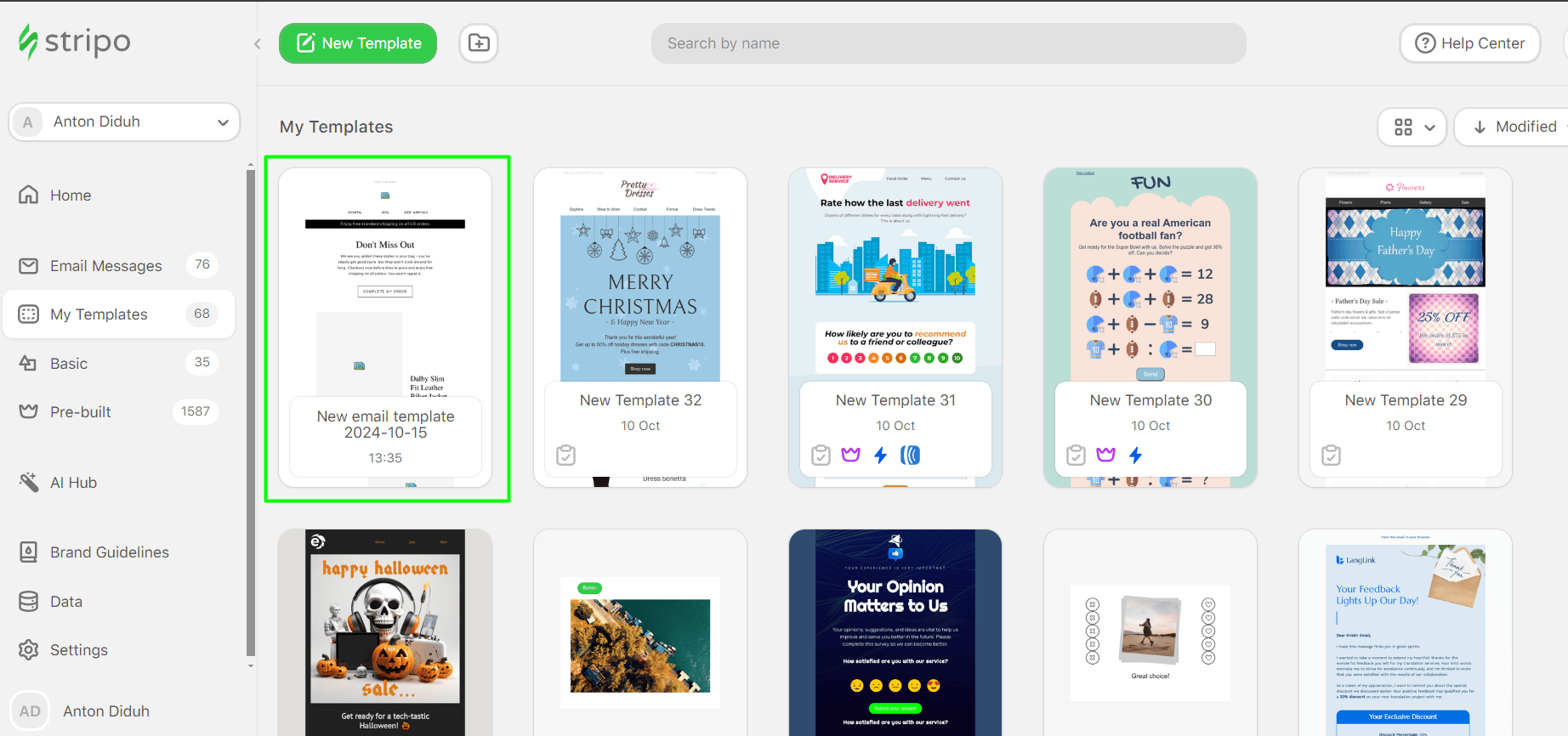Click the new folder icon button
This screenshot has width=1568, height=736.
tap(479, 43)
